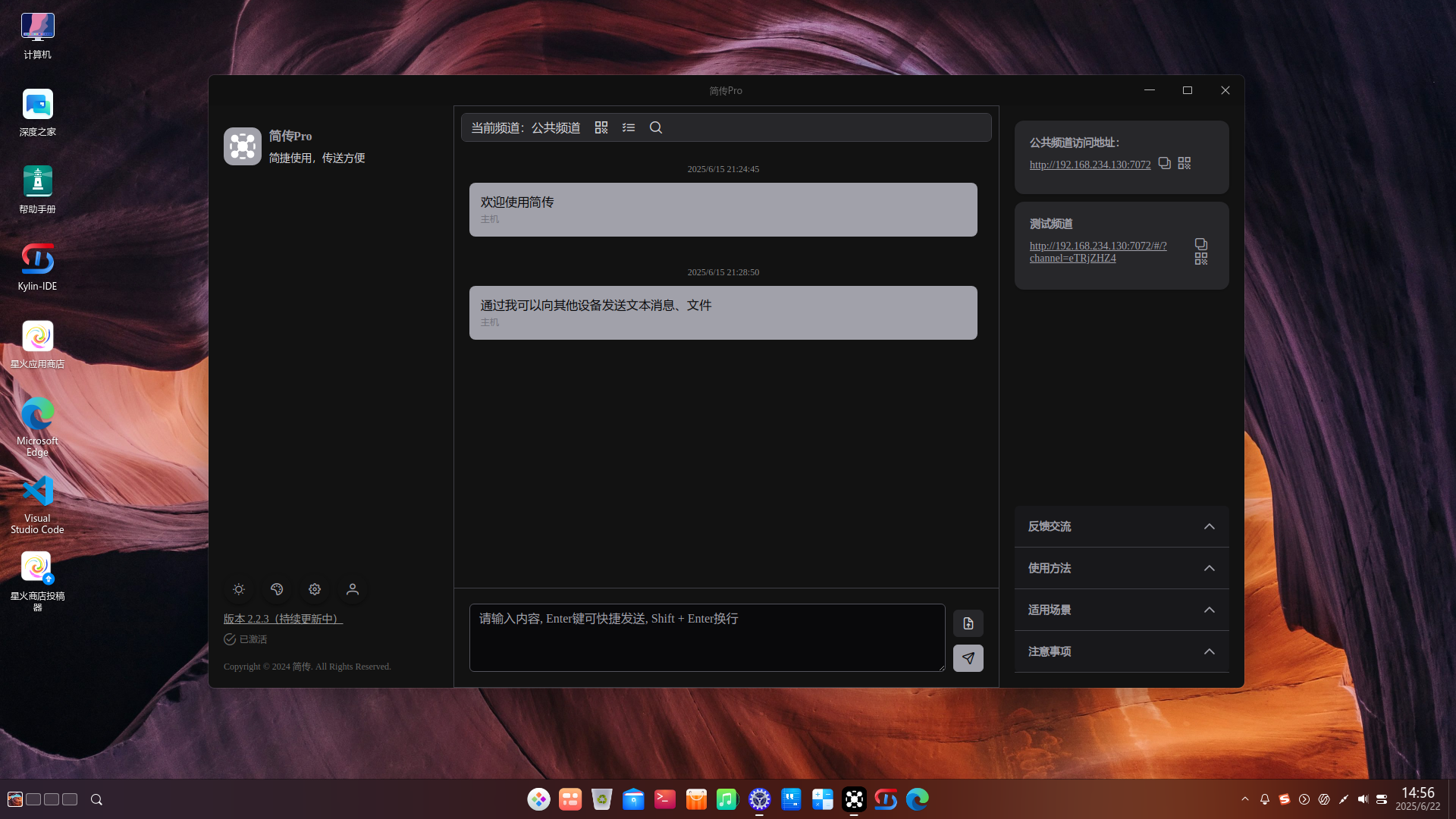The height and width of the screenshot is (819, 1456).
Task: Show QR code for public channel address
Action: 1185,163
